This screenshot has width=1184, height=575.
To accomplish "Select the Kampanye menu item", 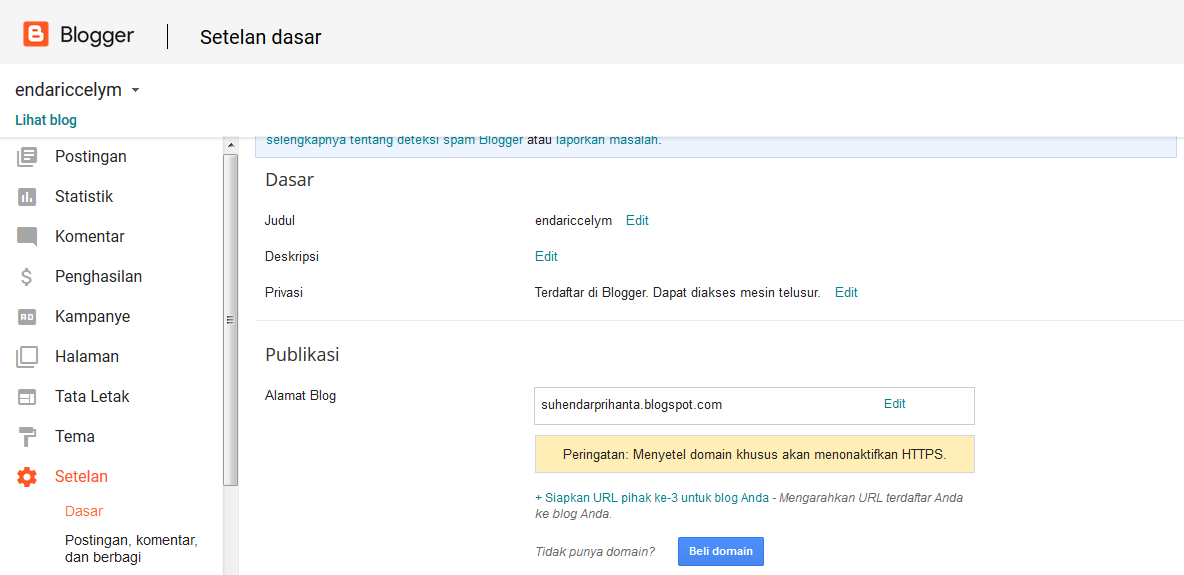I will [x=92, y=317].
